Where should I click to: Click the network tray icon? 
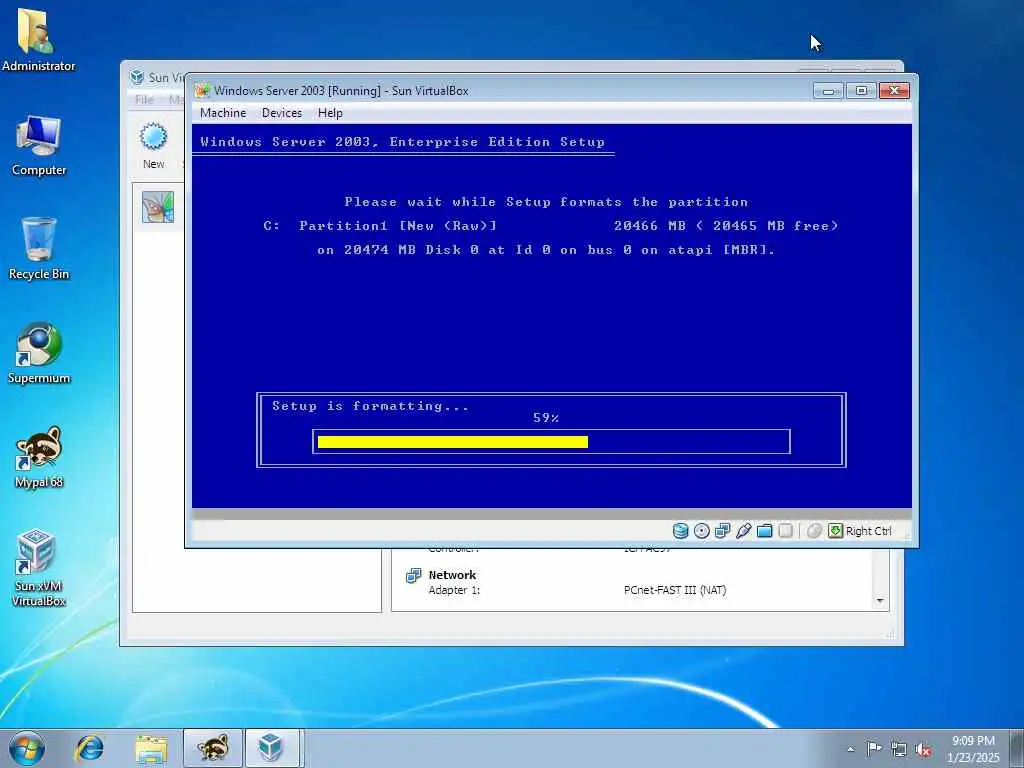click(x=899, y=749)
